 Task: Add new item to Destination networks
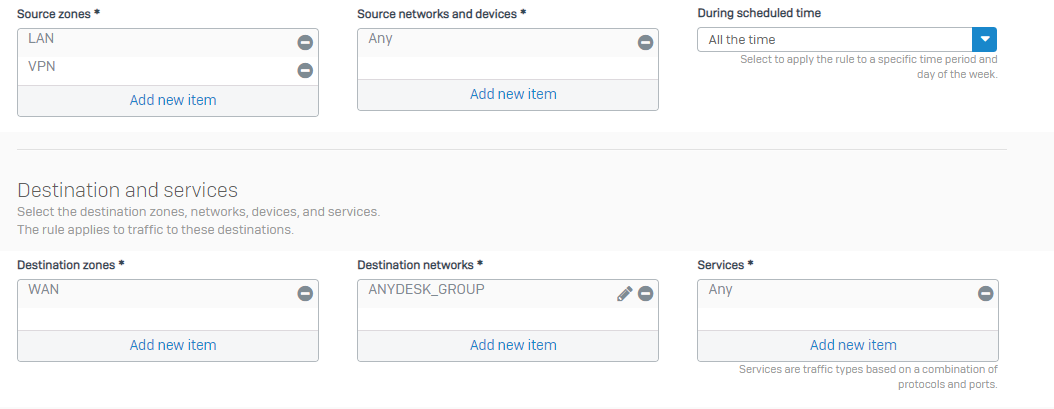tap(513, 345)
